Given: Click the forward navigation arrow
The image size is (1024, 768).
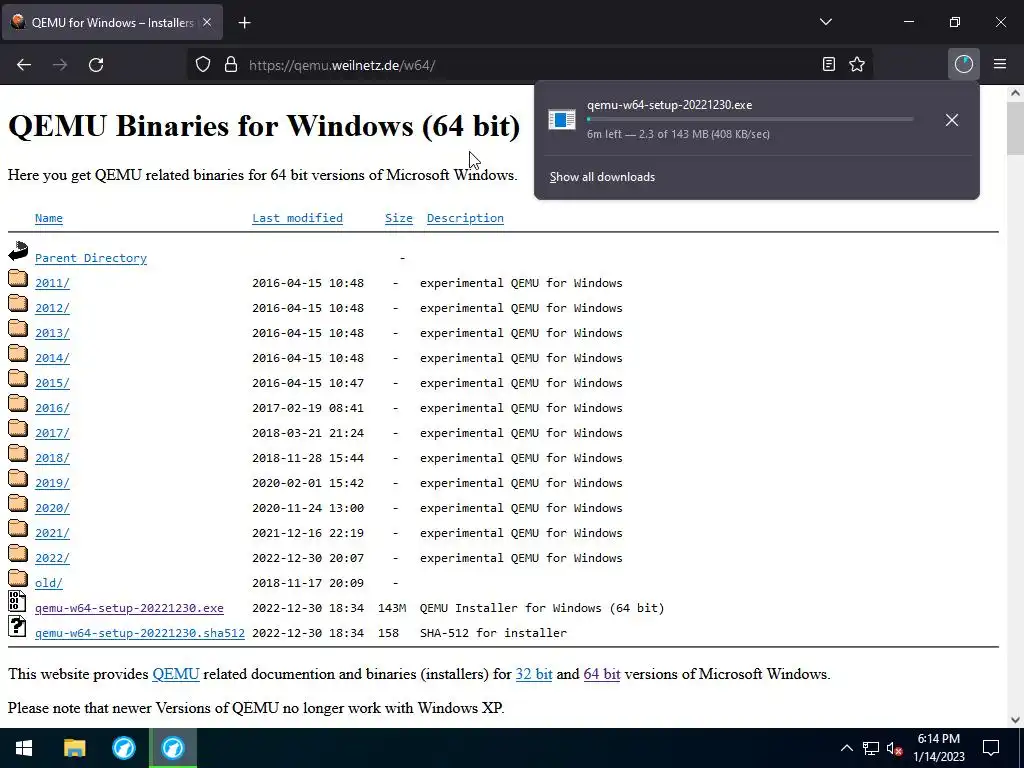Looking at the screenshot, I should point(60,65).
